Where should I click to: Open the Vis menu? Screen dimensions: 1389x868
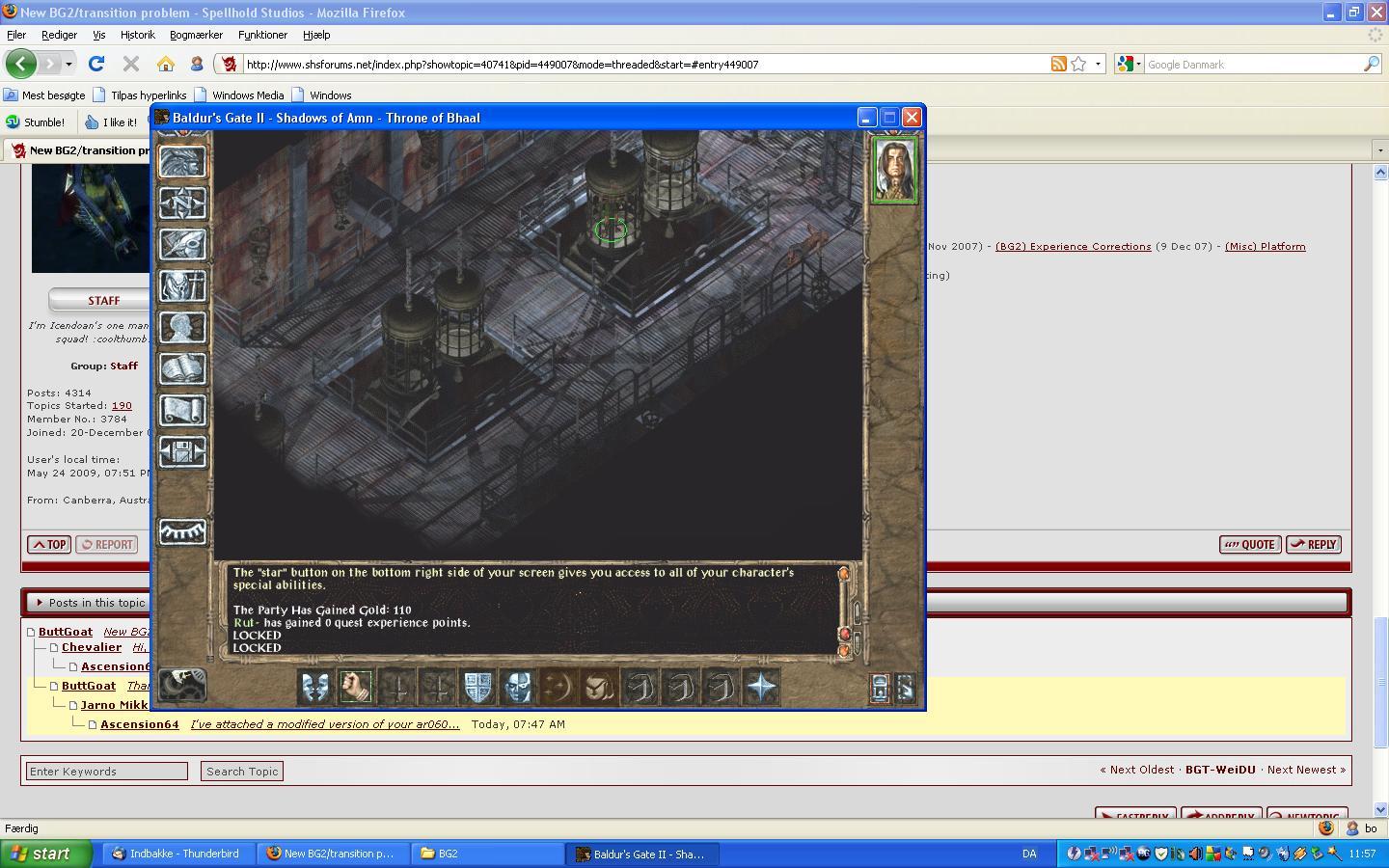pos(98,35)
